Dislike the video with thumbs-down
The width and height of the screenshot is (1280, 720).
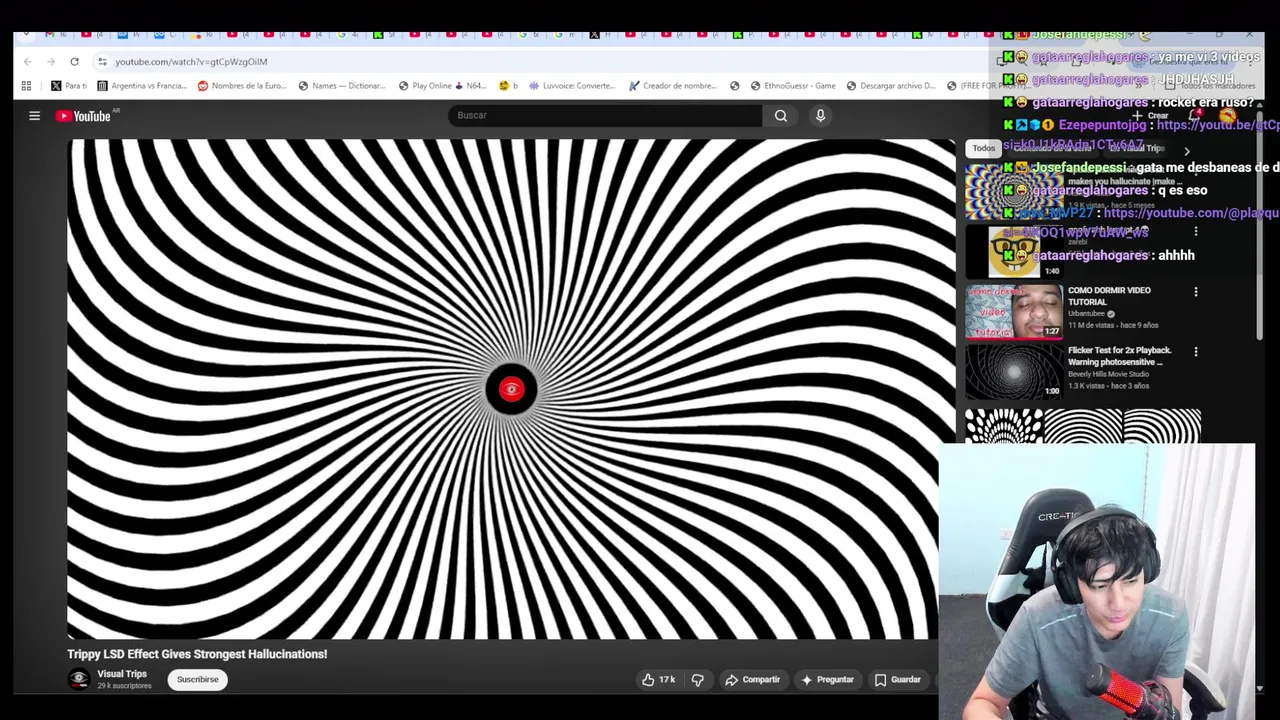[698, 680]
